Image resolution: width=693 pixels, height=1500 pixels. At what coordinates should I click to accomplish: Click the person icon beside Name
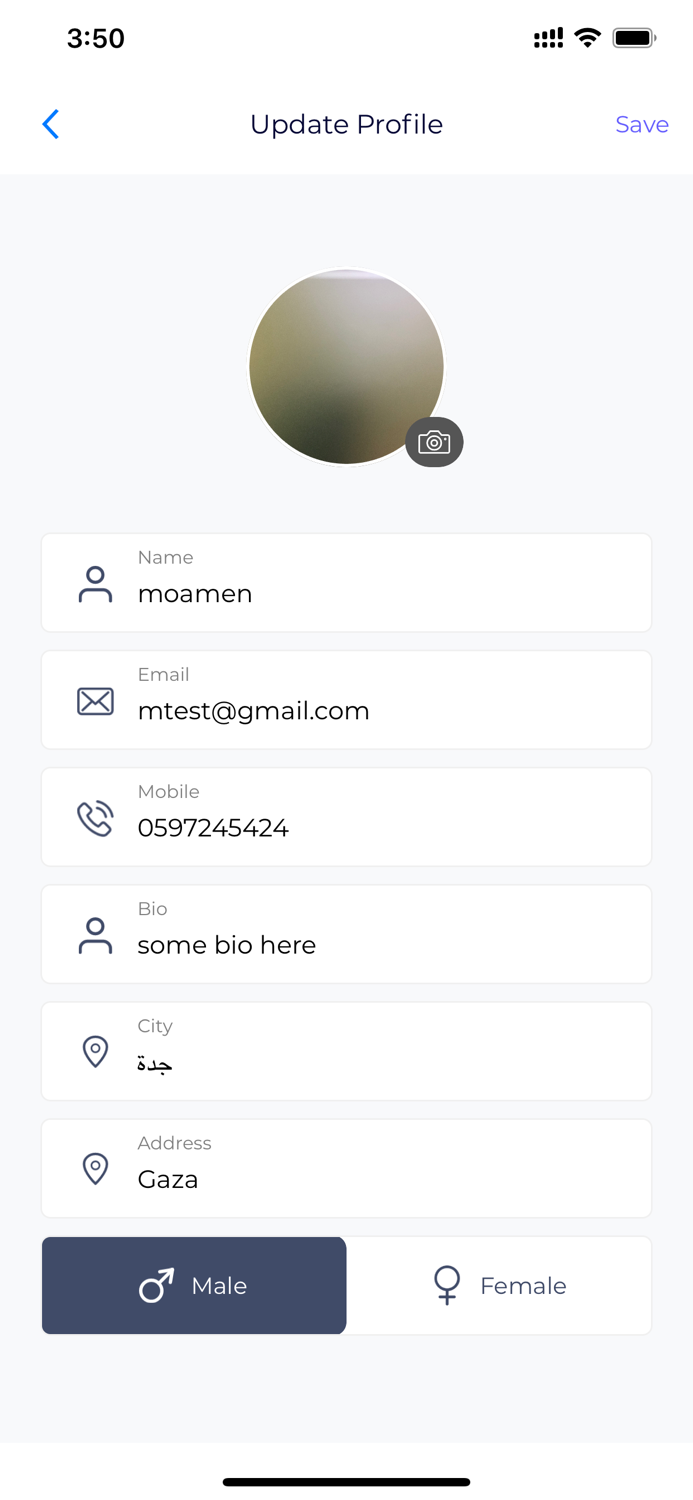click(x=95, y=584)
